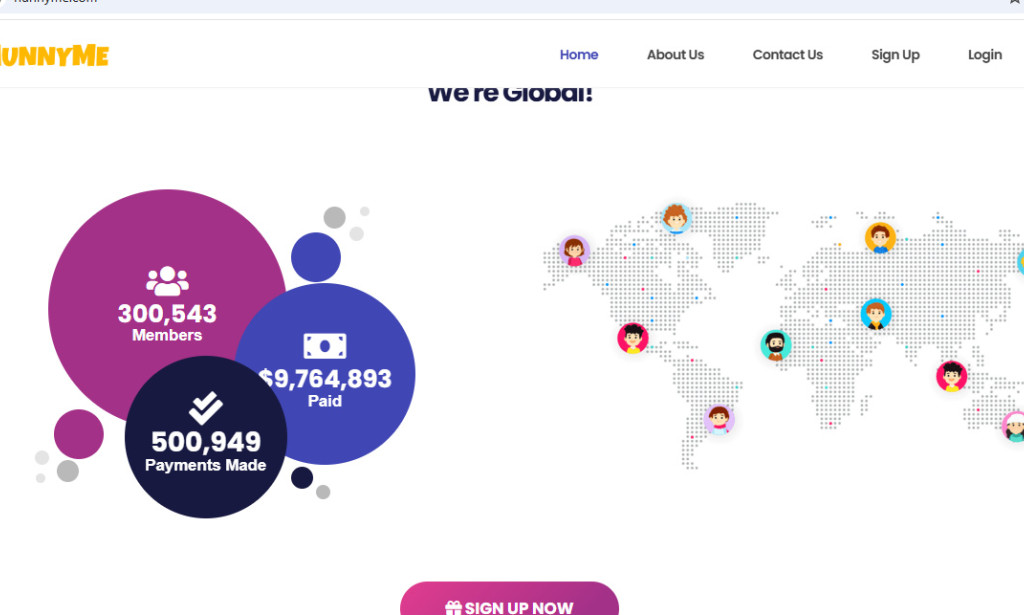Click the dollar bill icon above $9,764,893
This screenshot has width=1024, height=615.
326,345
